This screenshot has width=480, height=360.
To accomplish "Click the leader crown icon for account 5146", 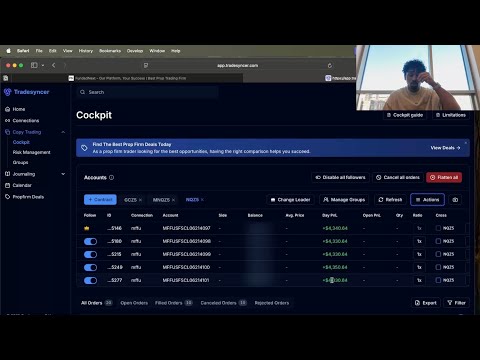I will click(x=87, y=228).
